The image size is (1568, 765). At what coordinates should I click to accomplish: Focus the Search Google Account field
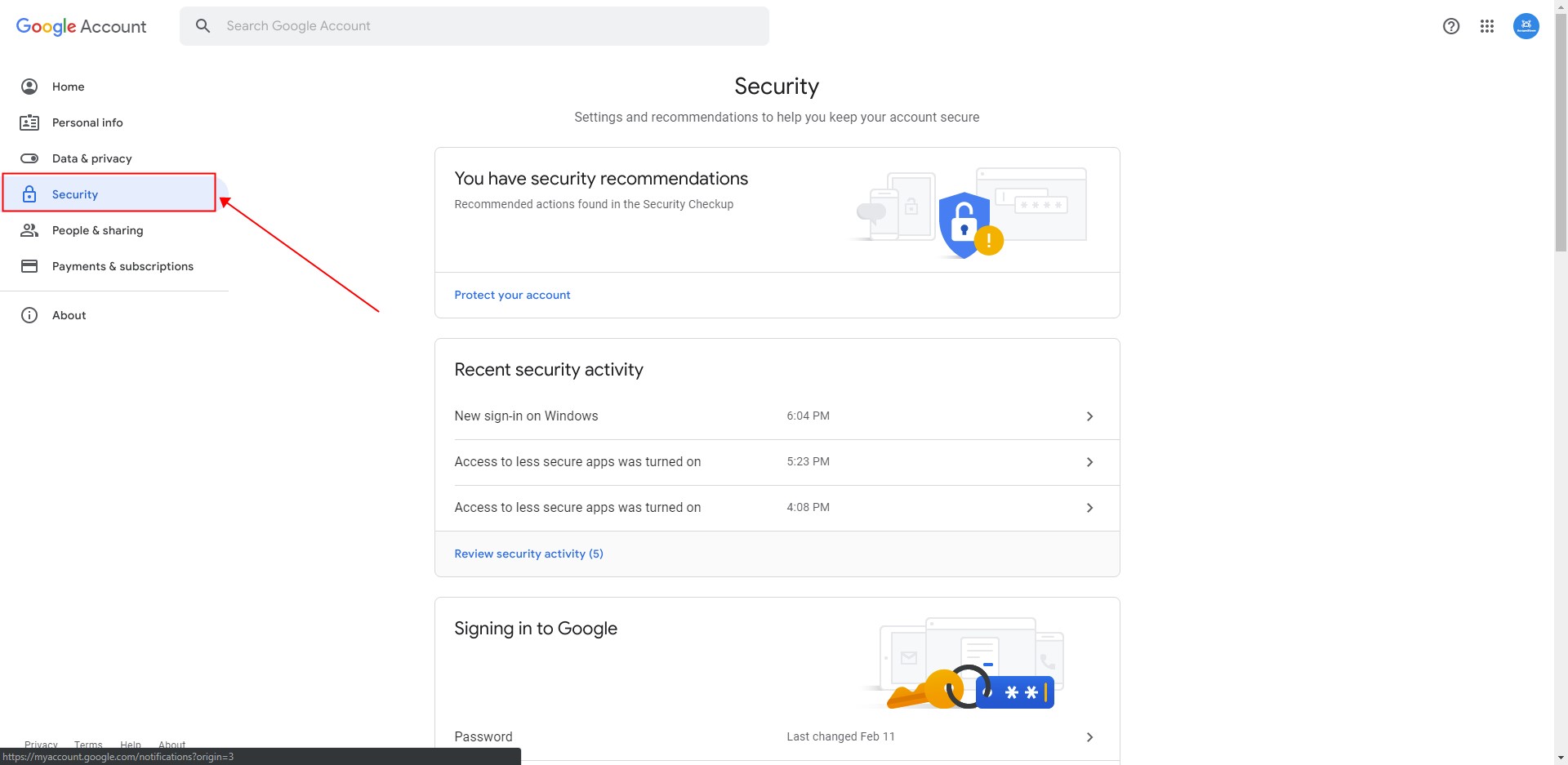pyautogui.click(x=474, y=26)
